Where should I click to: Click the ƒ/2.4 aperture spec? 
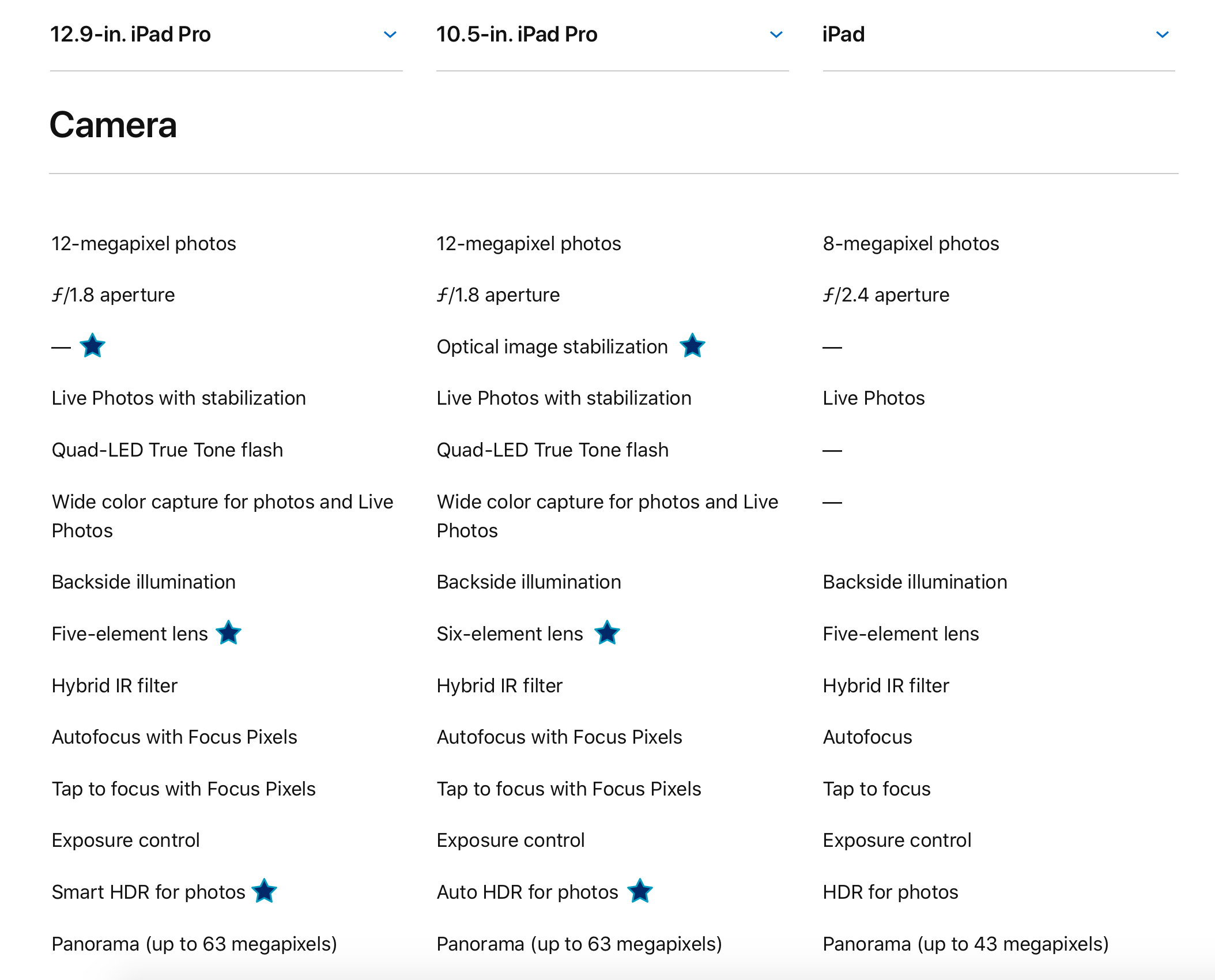pyautogui.click(x=886, y=295)
